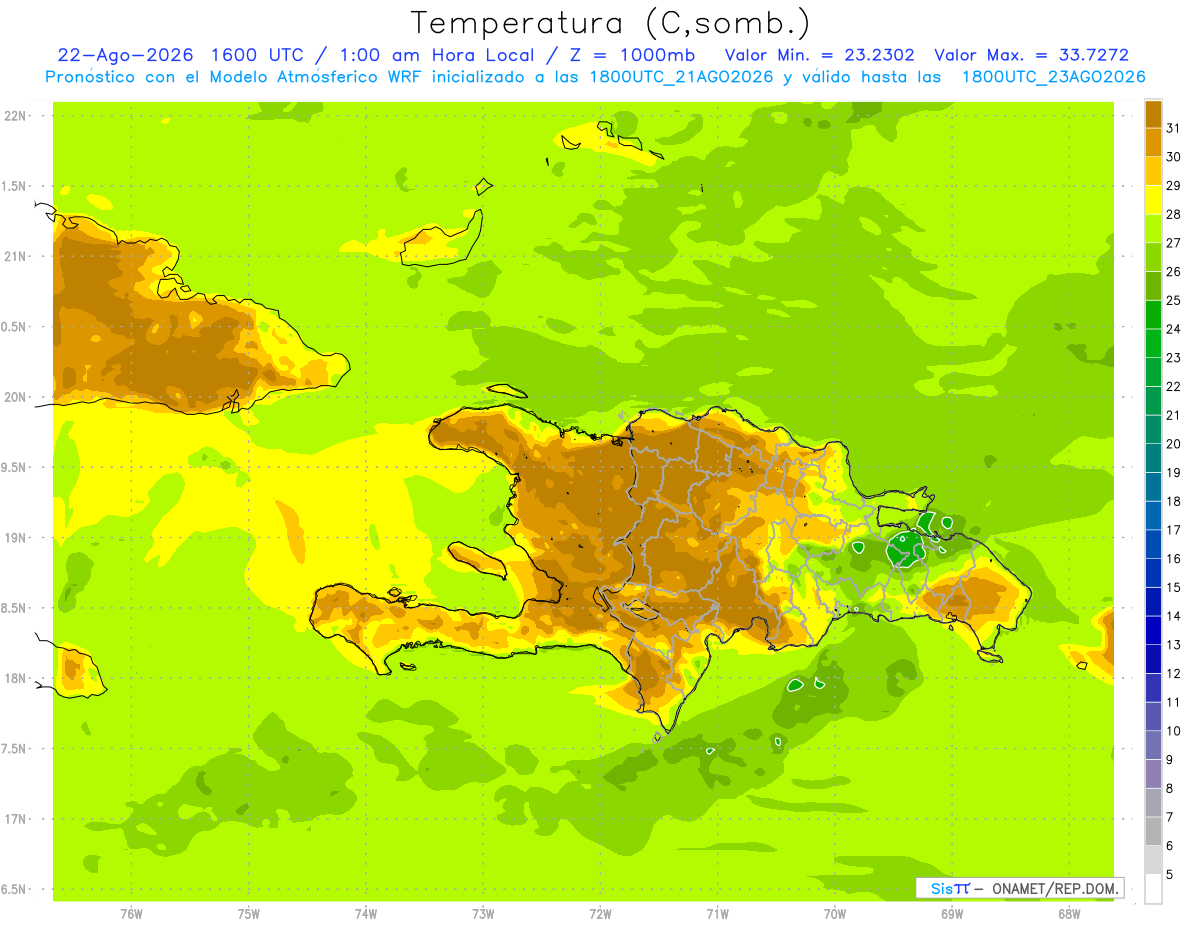Click the clipped "8.5N" latitude label
The height and width of the screenshot is (927, 1200).
(x=15, y=608)
